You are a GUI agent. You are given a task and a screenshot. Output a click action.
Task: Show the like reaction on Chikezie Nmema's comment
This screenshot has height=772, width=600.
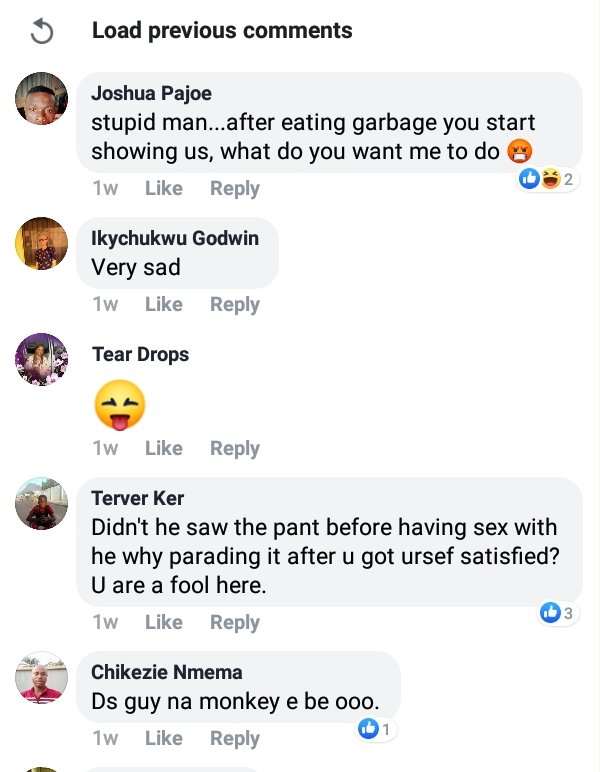pos(374,729)
